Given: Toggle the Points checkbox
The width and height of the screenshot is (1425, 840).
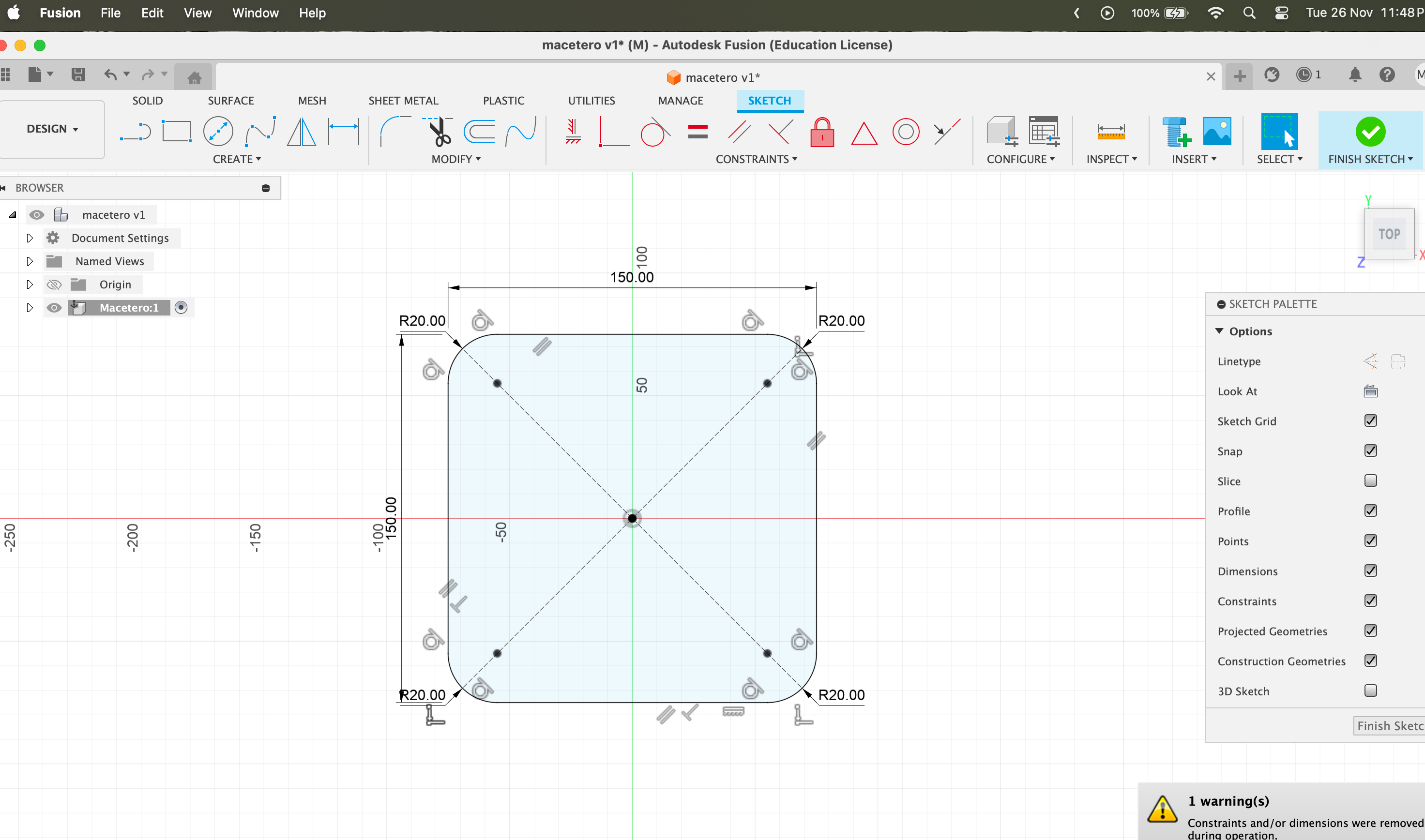Looking at the screenshot, I should [x=1370, y=540].
